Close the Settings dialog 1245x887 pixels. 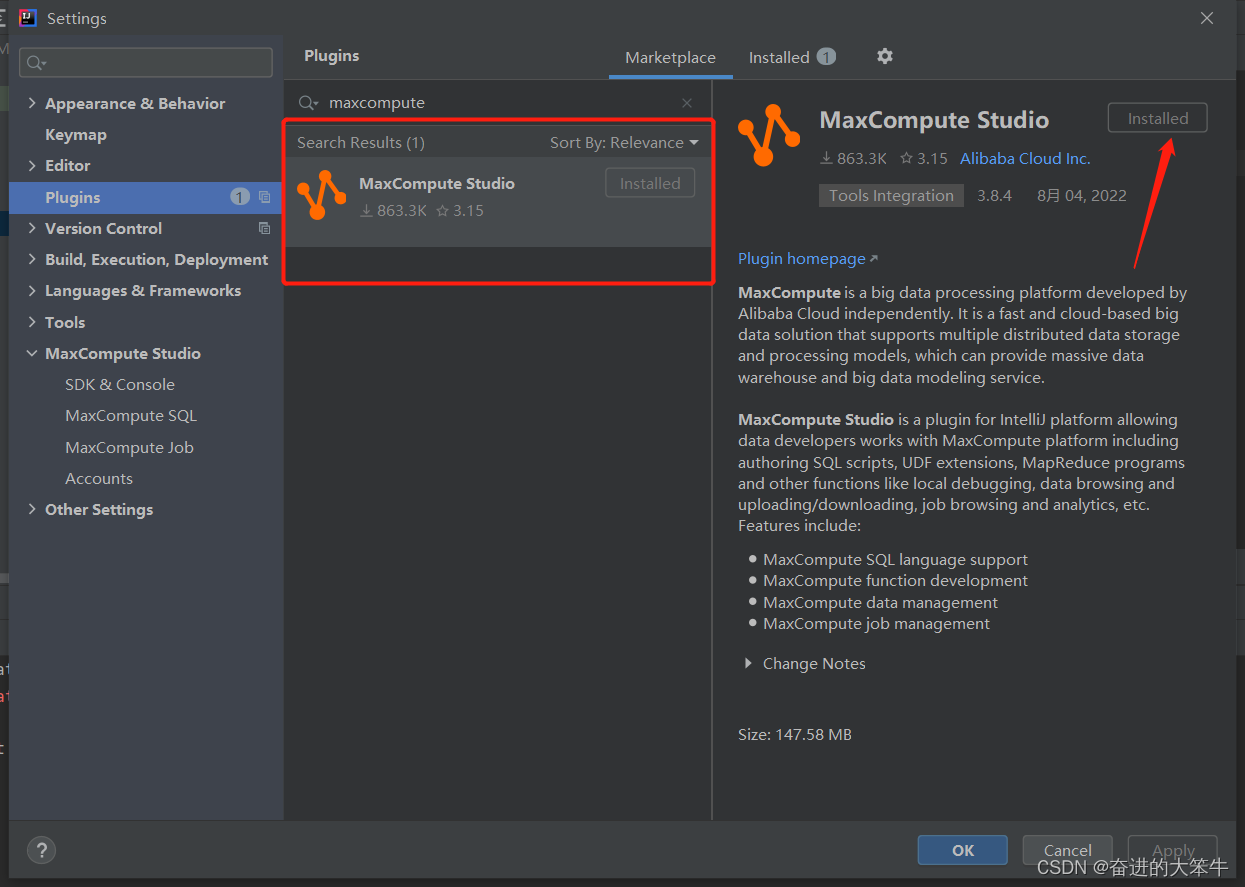[x=1207, y=18]
